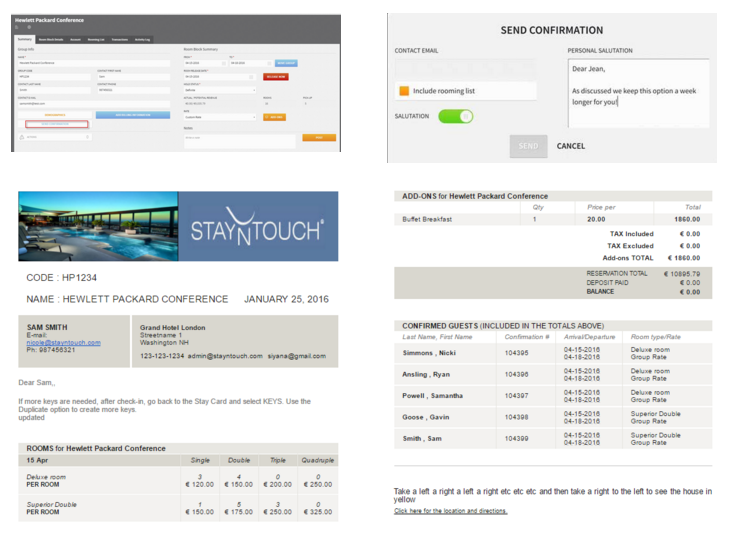The image size is (735, 538).
Task: Expand the Rate dropdown showing Custom Rate
Action: 220,117
